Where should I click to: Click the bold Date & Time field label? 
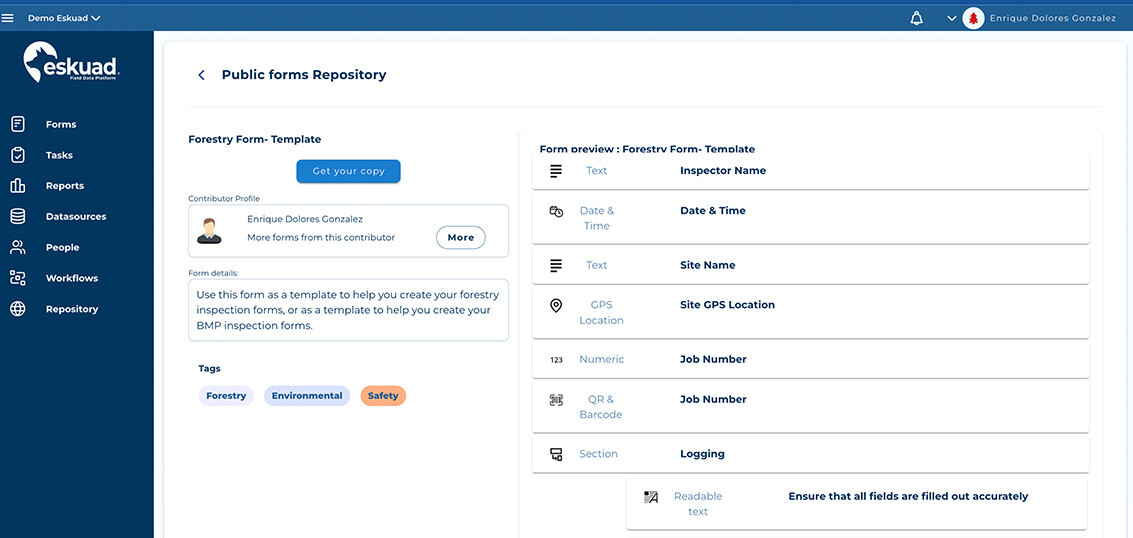click(712, 211)
